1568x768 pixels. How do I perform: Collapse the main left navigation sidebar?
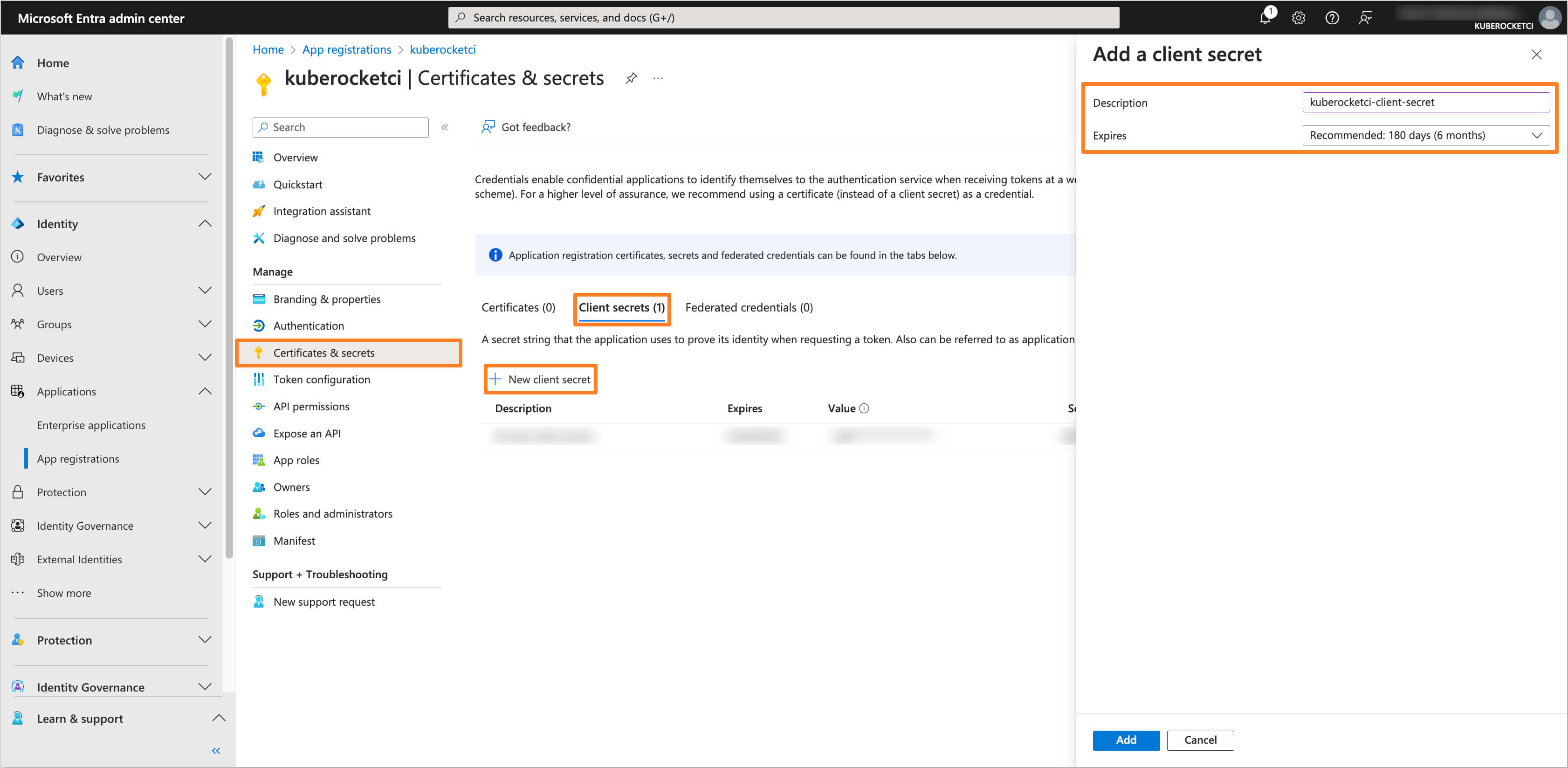coord(215,750)
